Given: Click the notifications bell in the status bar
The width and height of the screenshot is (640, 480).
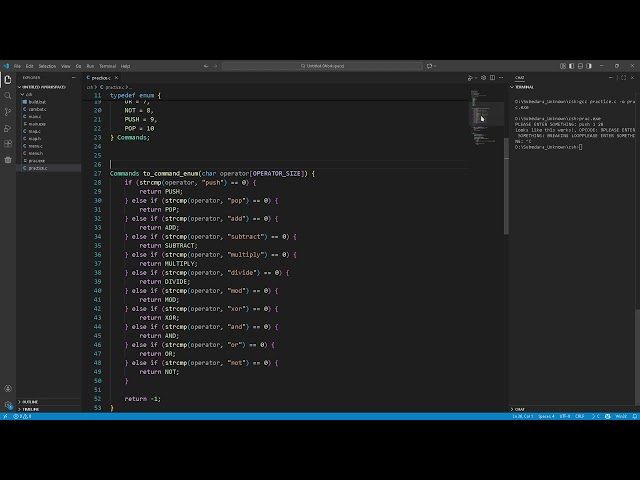Looking at the screenshot, I should 634,416.
